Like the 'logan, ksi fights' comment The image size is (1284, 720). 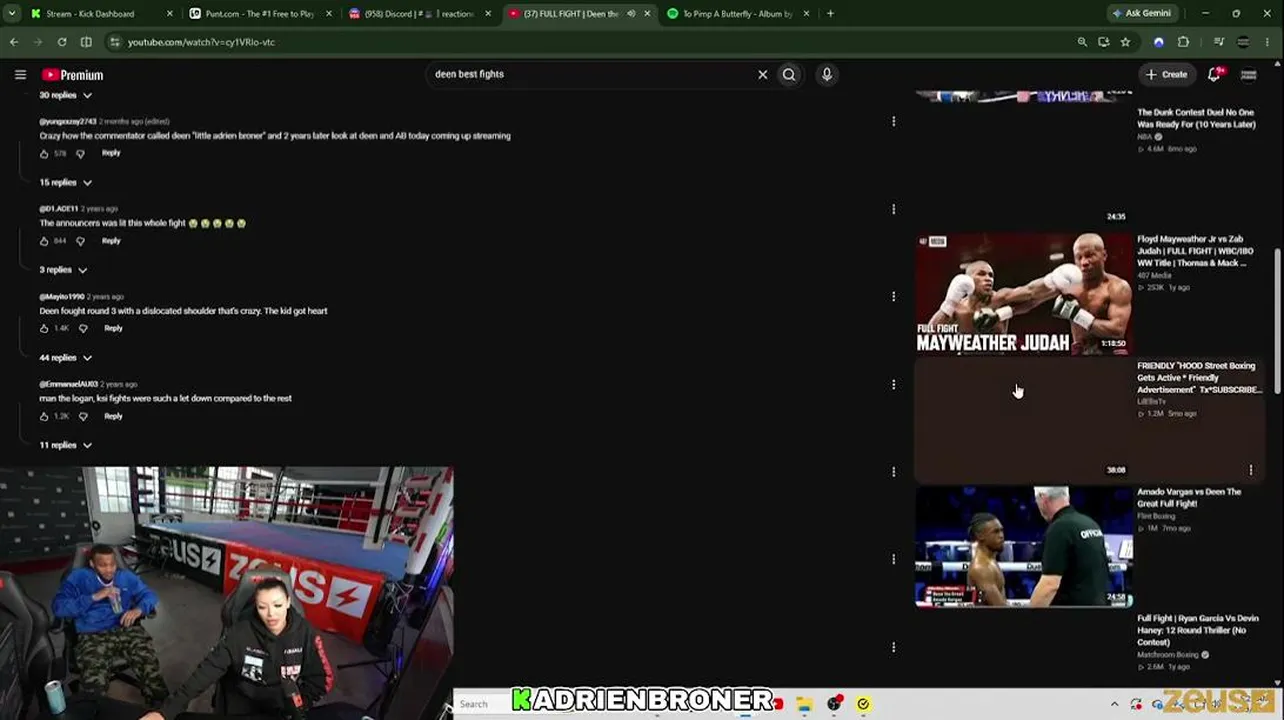coord(44,416)
